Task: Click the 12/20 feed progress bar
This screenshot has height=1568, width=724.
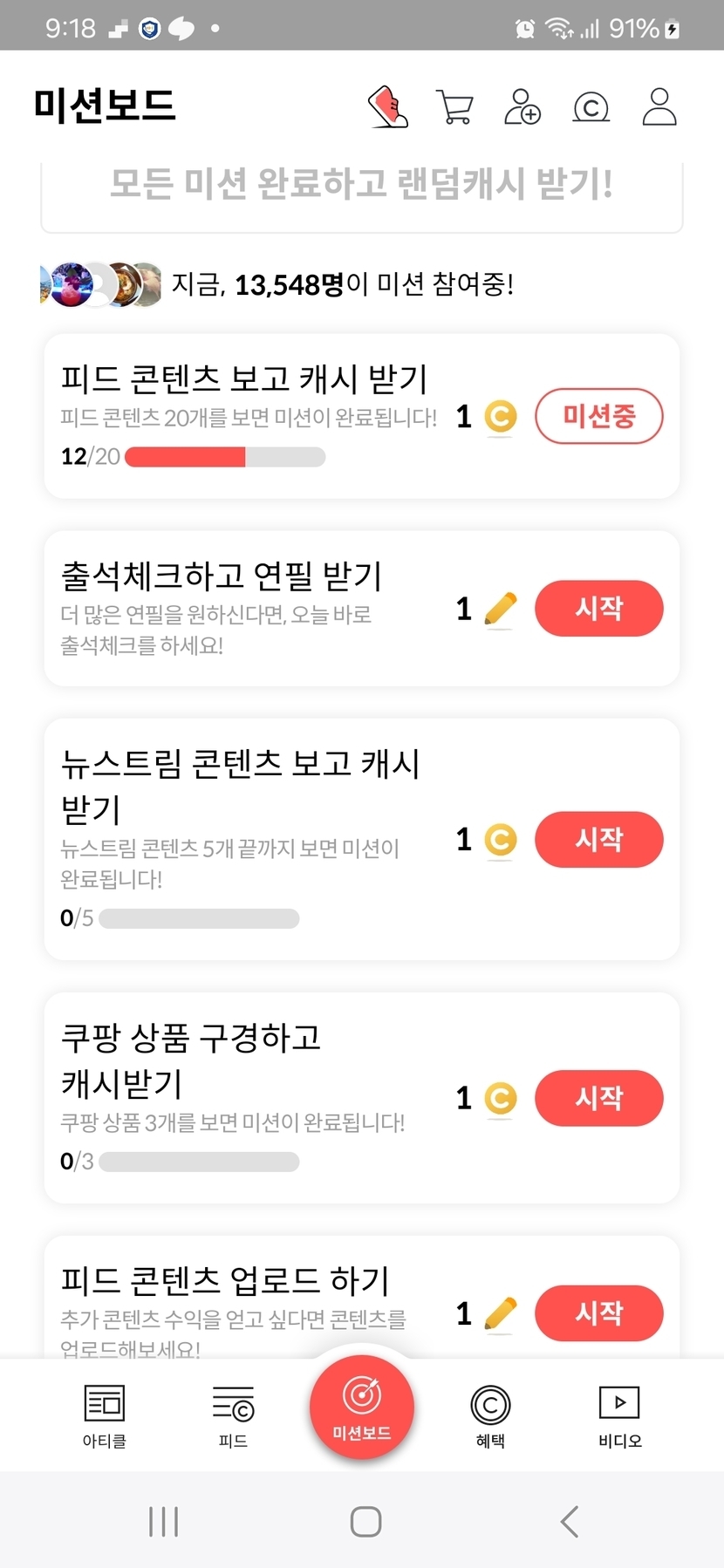Action: tap(225, 457)
